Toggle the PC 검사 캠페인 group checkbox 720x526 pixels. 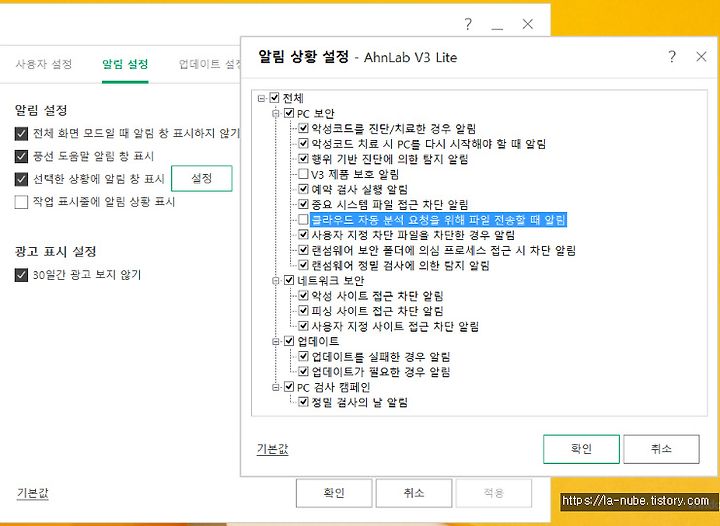[x=289, y=387]
